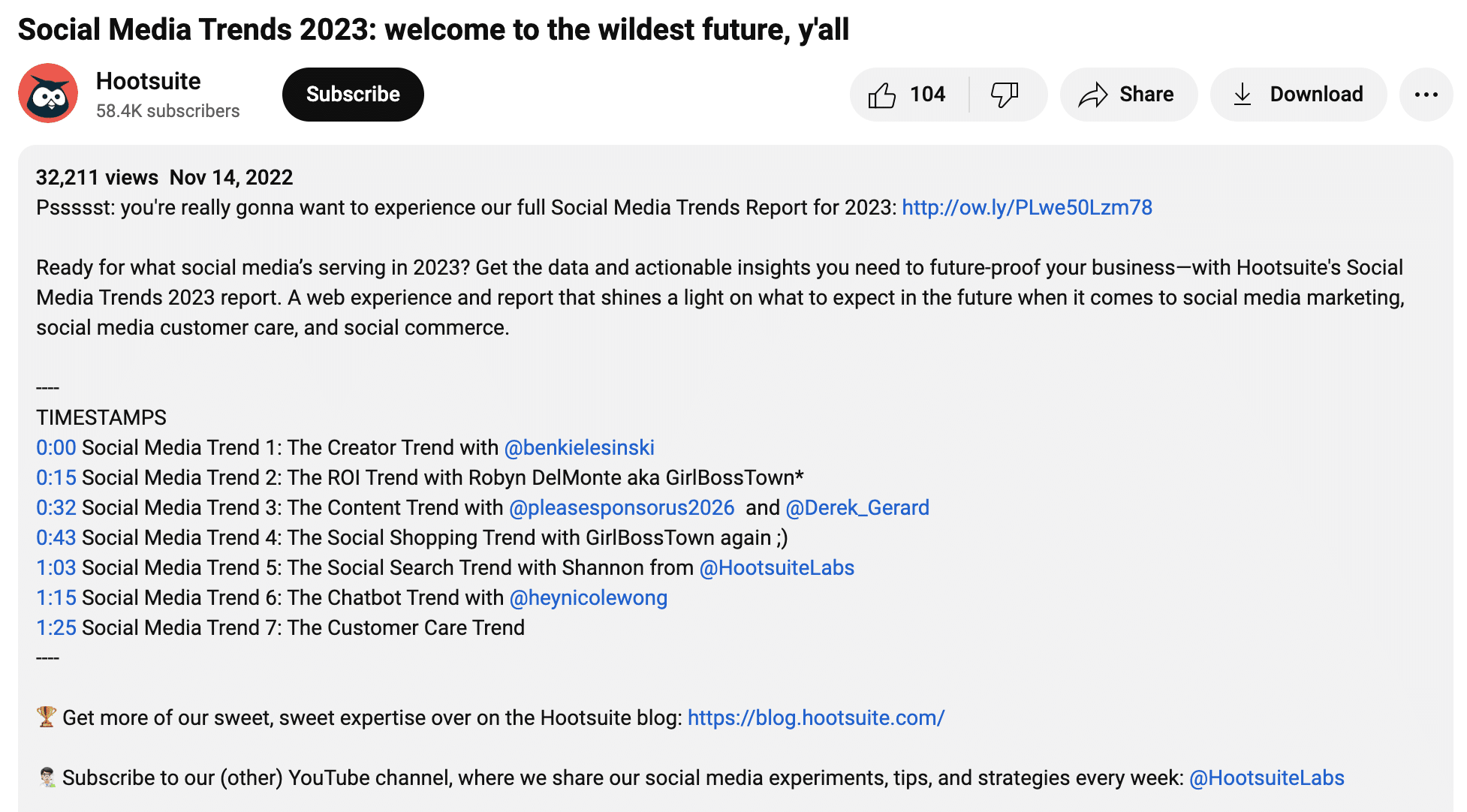
Task: Visit the Hootsuite blog link
Action: (815, 717)
